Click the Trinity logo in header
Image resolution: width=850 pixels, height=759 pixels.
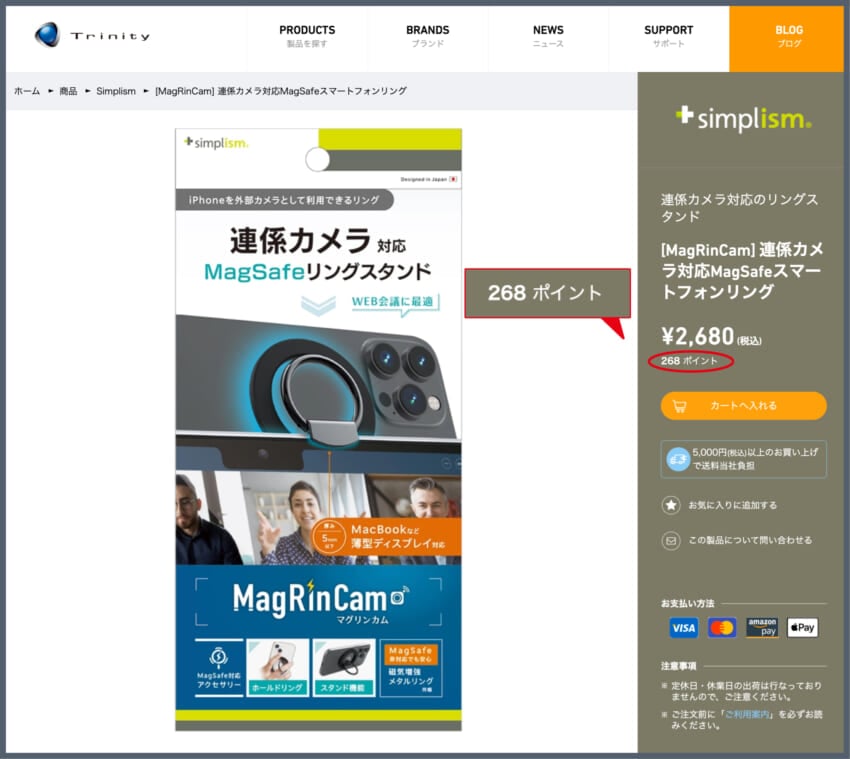[92, 36]
